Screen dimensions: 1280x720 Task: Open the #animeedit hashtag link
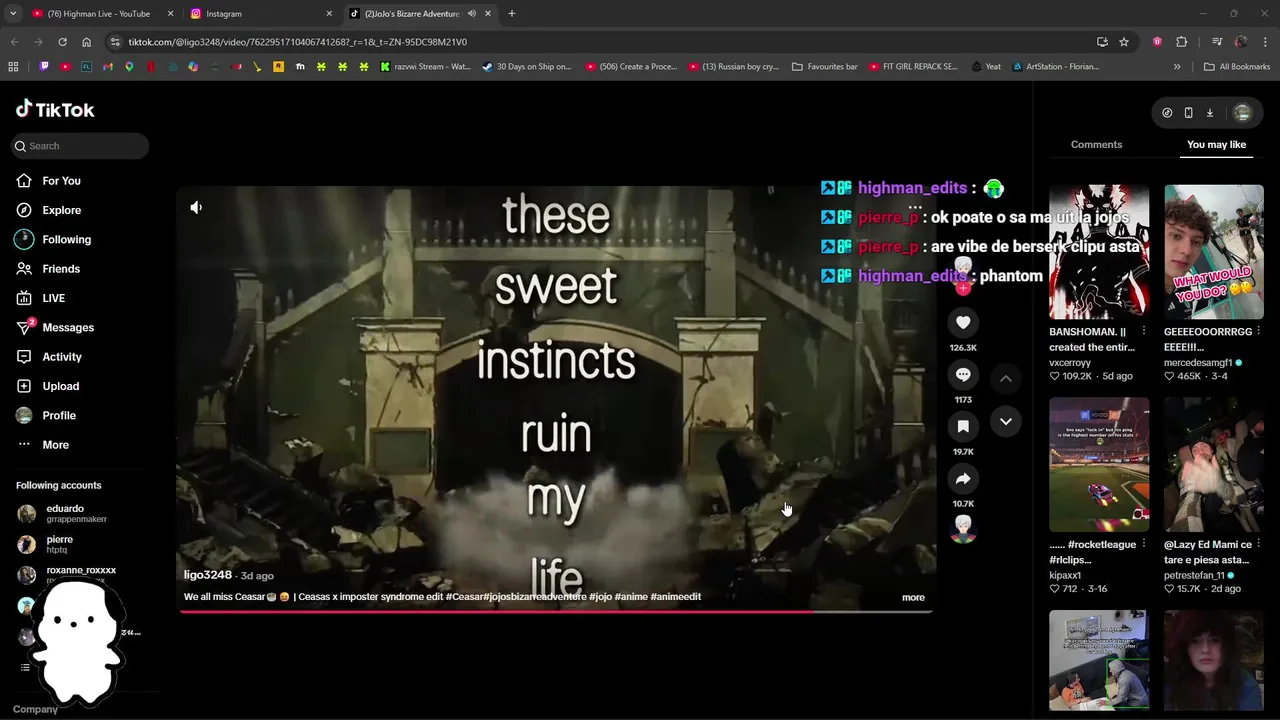[x=675, y=597]
